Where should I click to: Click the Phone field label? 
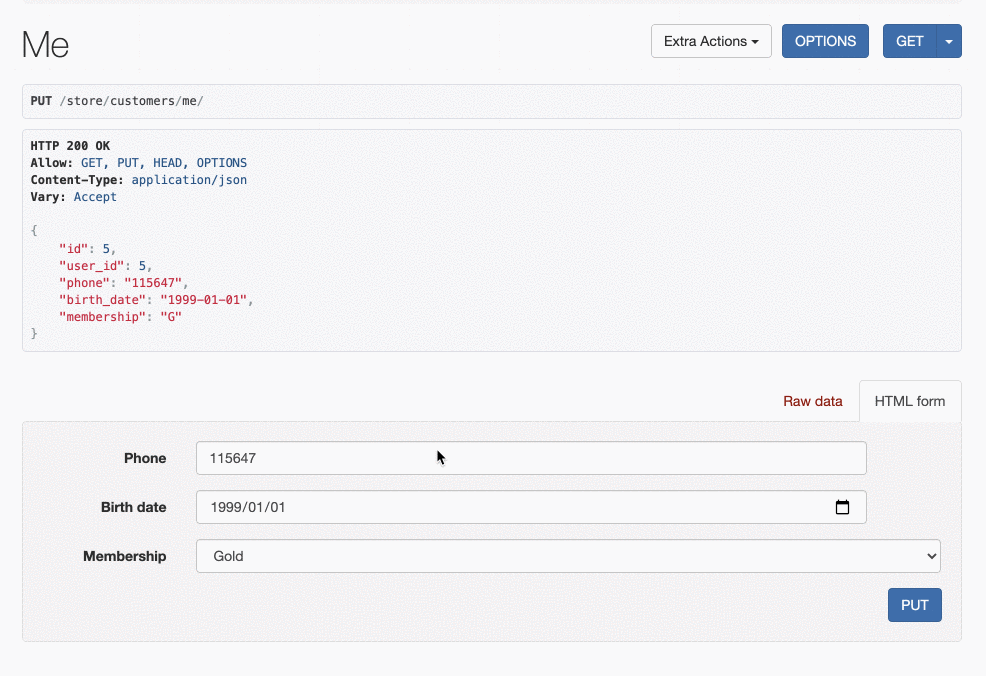point(145,458)
